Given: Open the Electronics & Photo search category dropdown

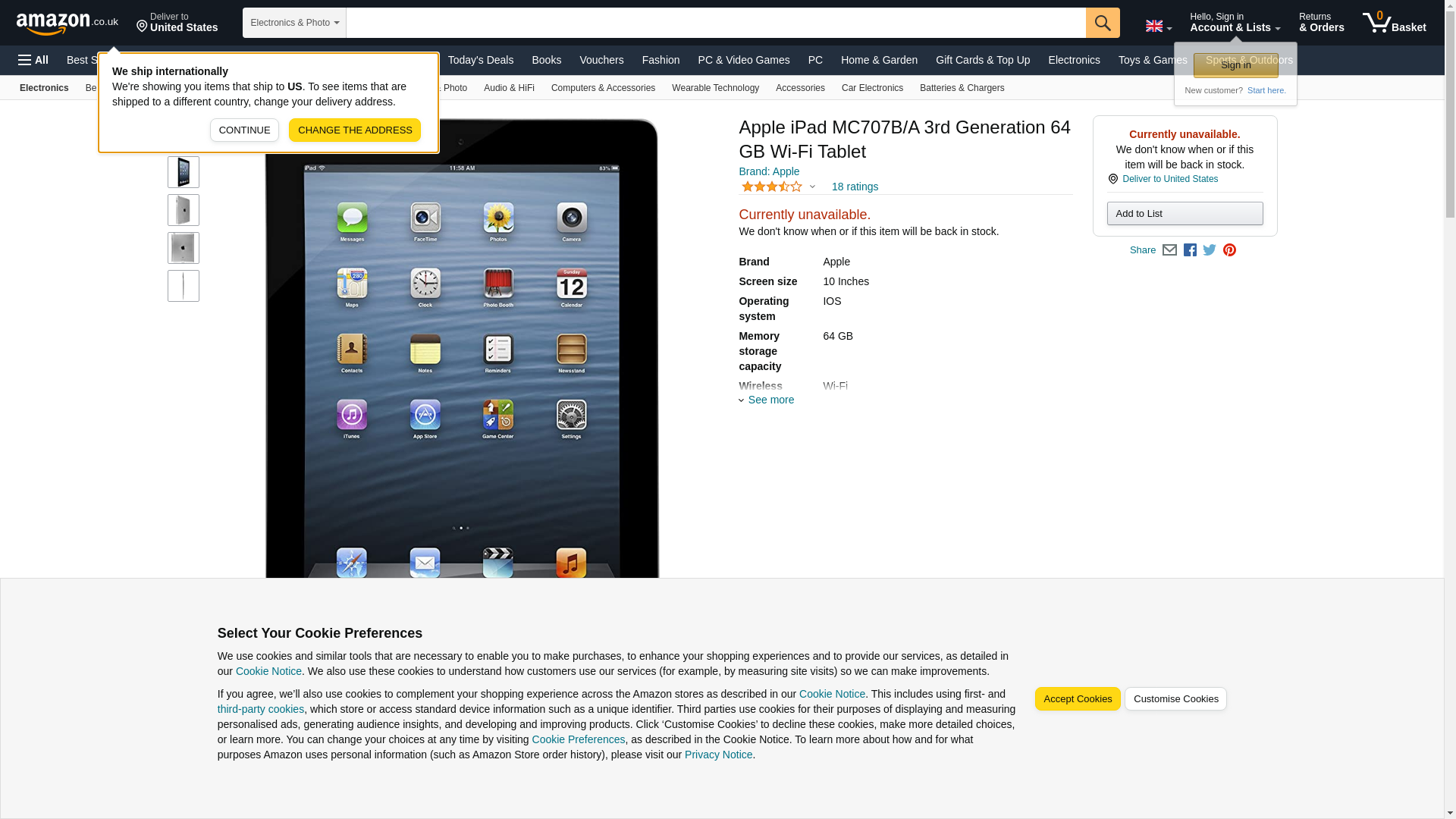Looking at the screenshot, I should (294, 23).
